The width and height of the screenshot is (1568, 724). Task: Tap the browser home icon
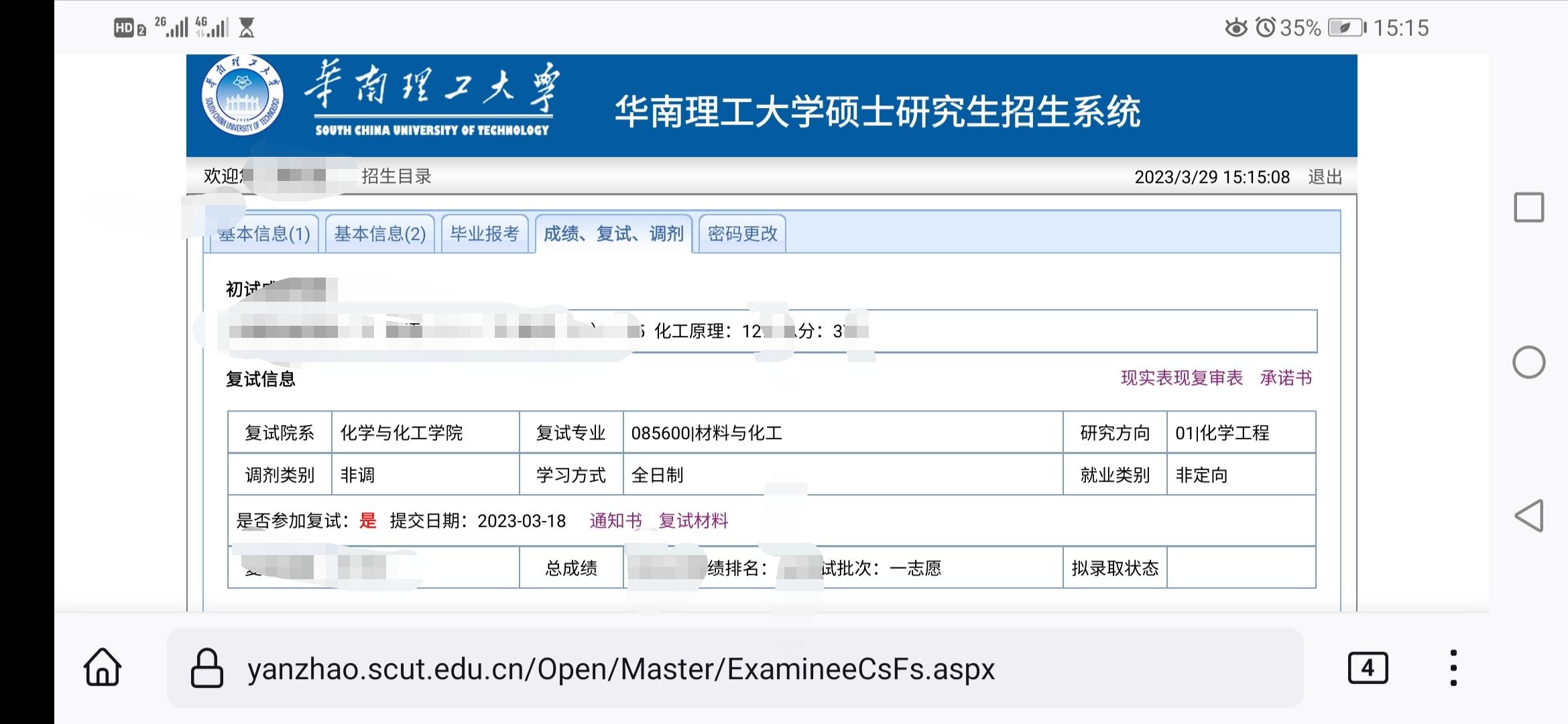tap(103, 668)
